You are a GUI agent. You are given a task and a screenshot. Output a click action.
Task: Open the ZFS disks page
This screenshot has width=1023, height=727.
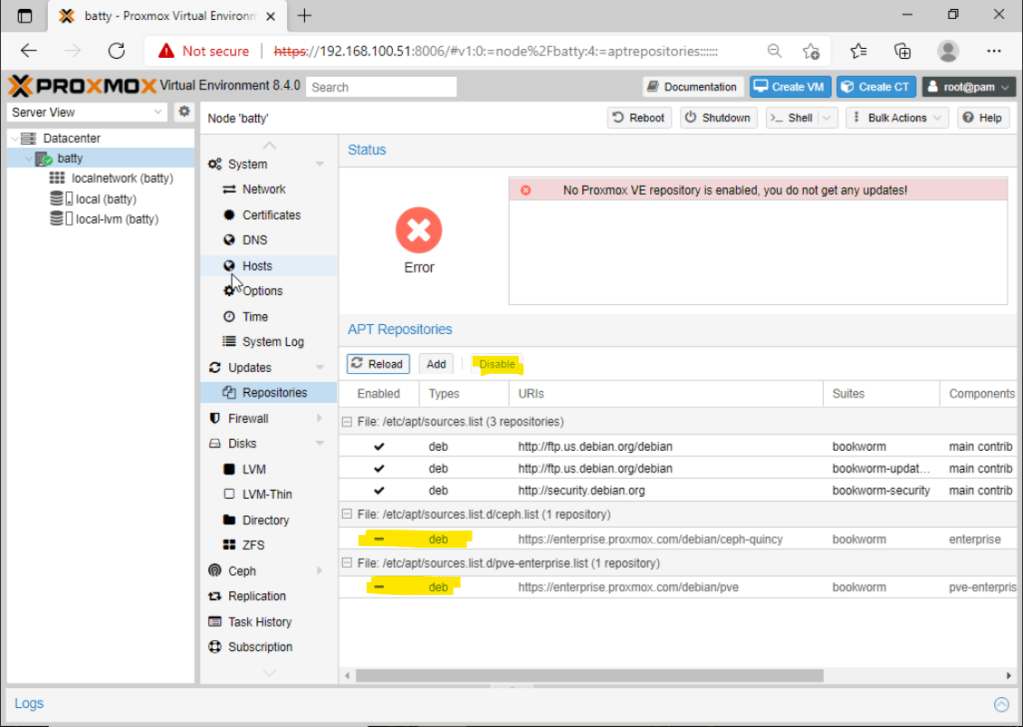(255, 545)
